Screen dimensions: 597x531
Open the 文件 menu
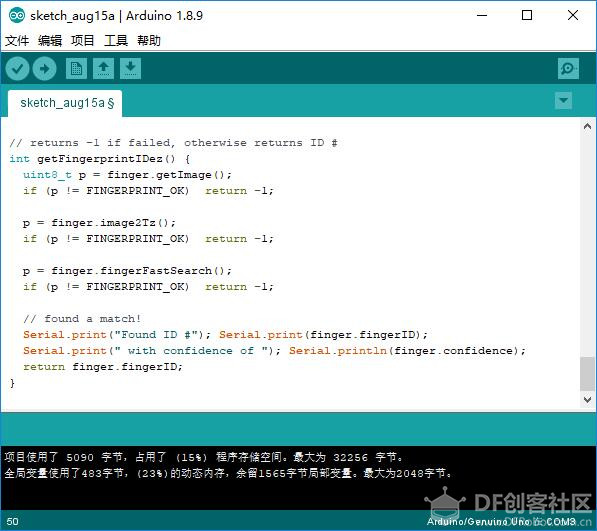17,40
